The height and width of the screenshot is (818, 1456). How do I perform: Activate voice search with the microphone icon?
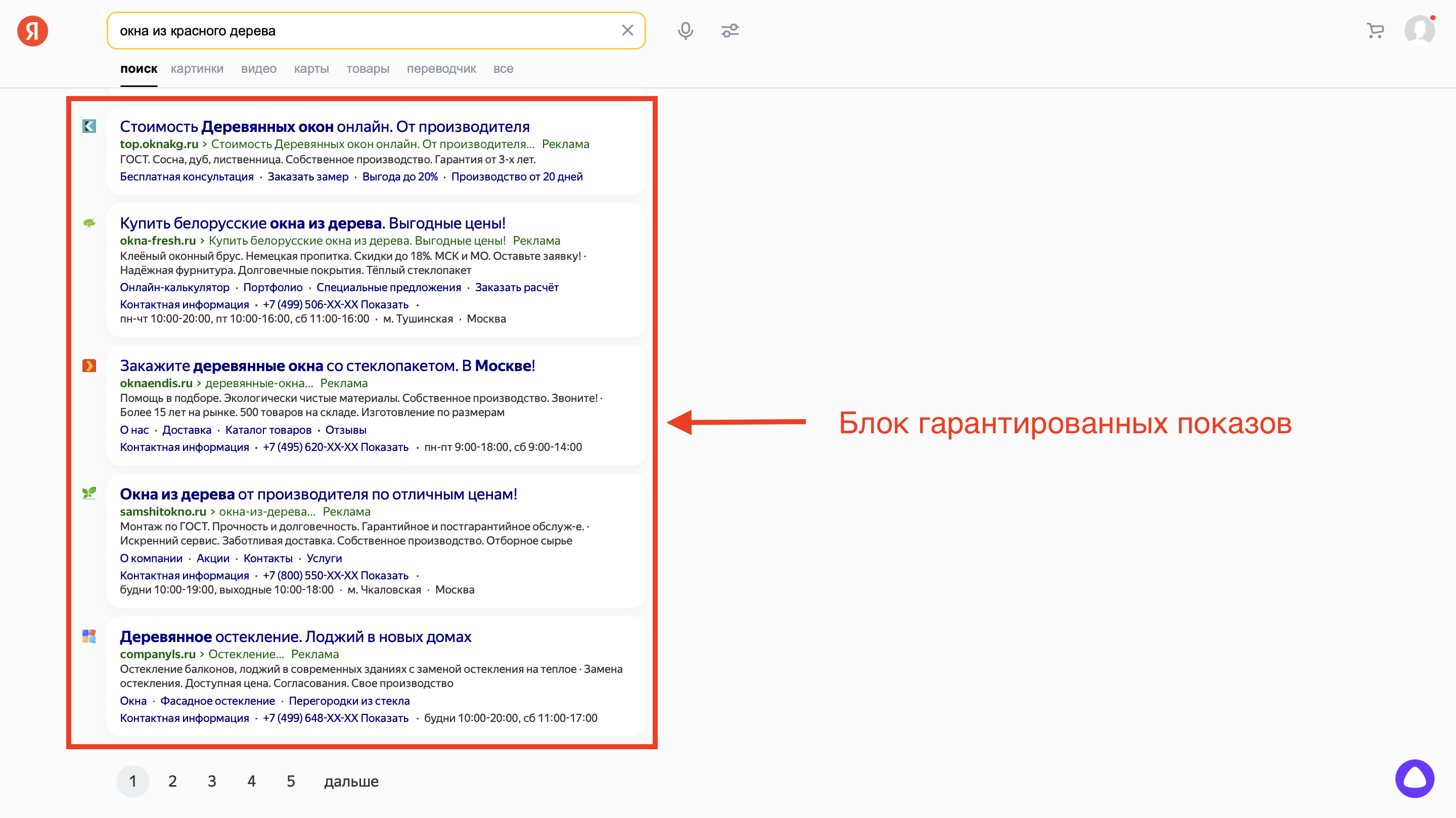click(685, 30)
